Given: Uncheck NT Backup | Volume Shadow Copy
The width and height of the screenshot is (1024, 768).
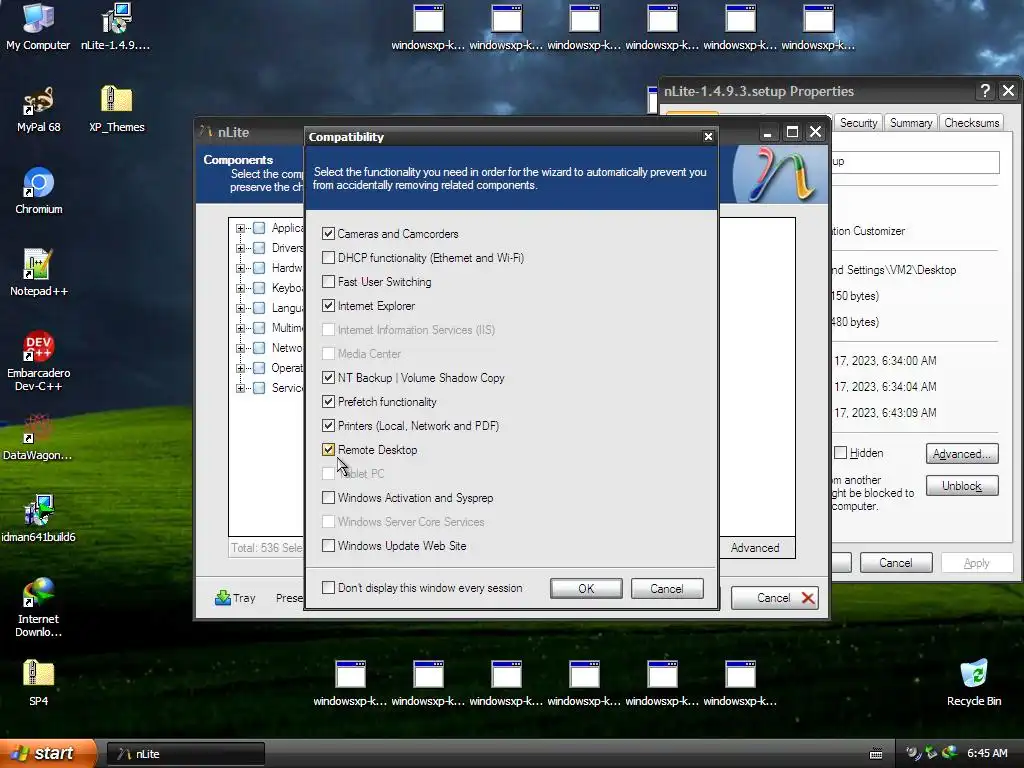Looking at the screenshot, I should tap(328, 377).
